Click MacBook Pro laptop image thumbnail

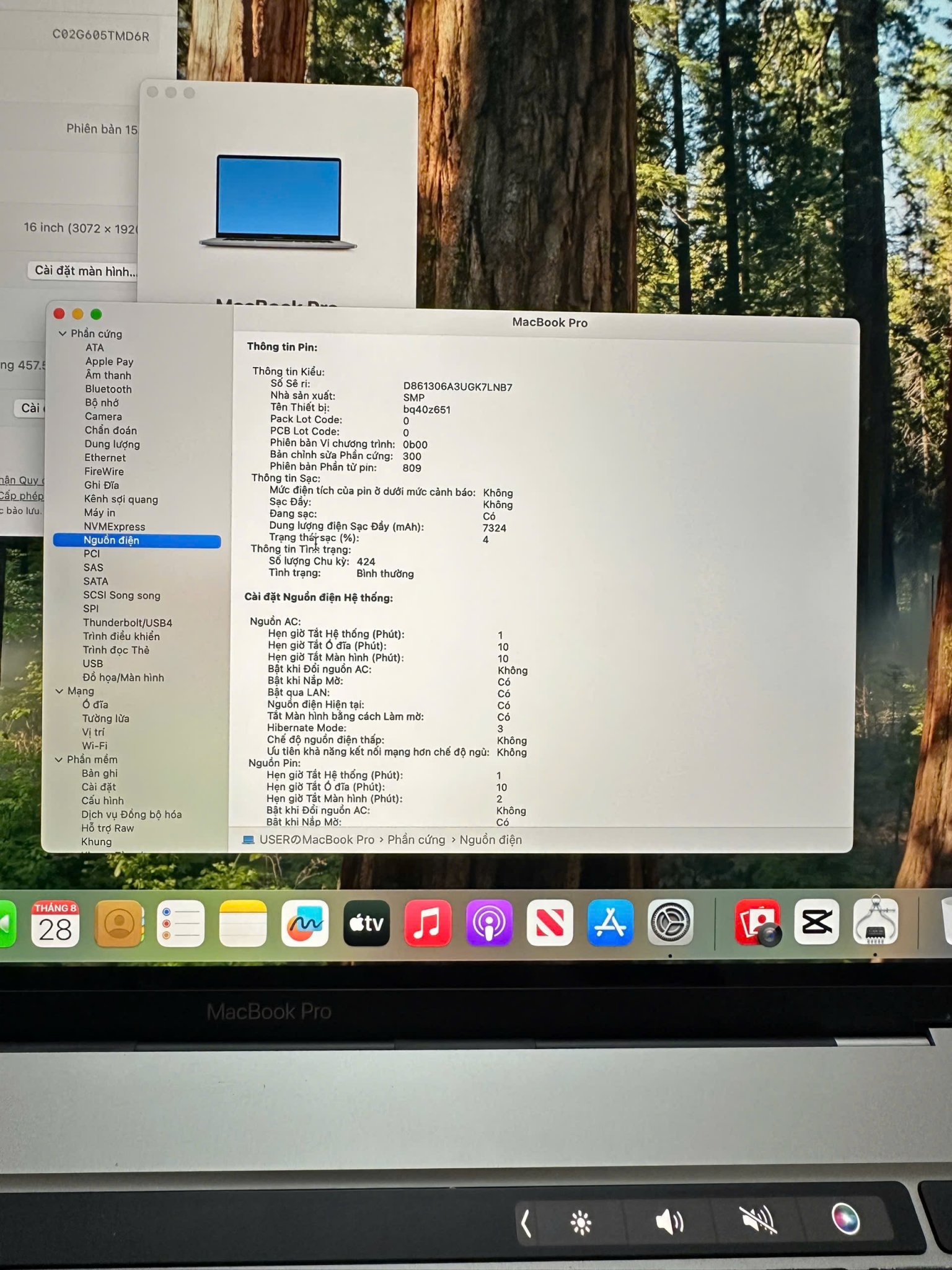[278, 202]
